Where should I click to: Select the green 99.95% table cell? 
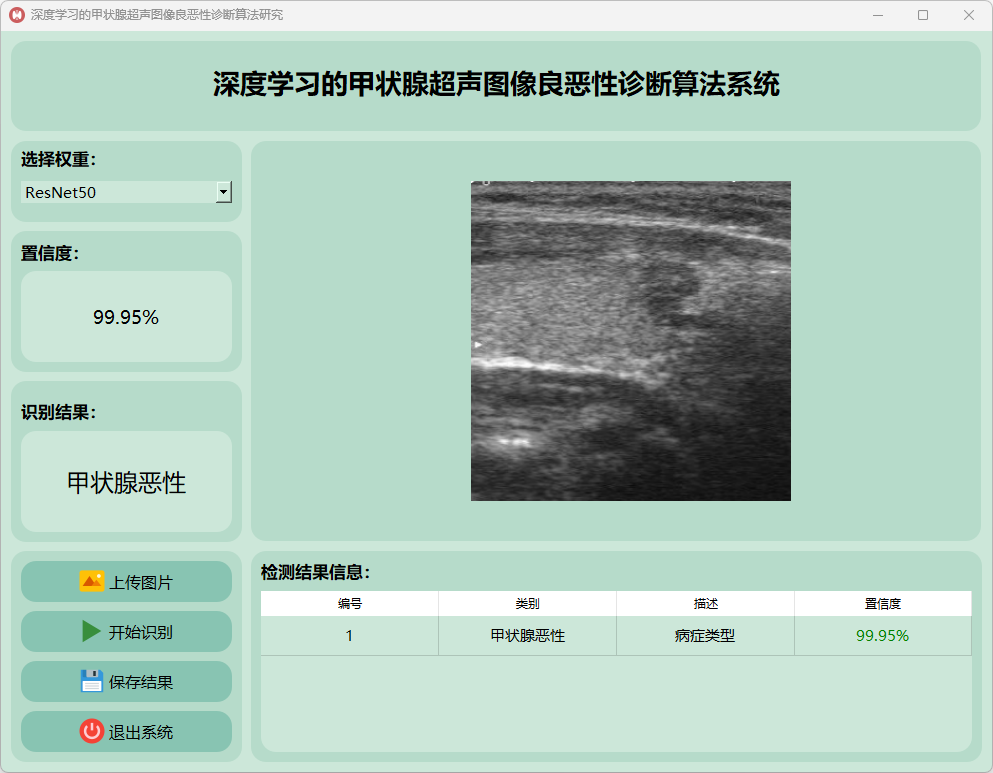coord(882,636)
